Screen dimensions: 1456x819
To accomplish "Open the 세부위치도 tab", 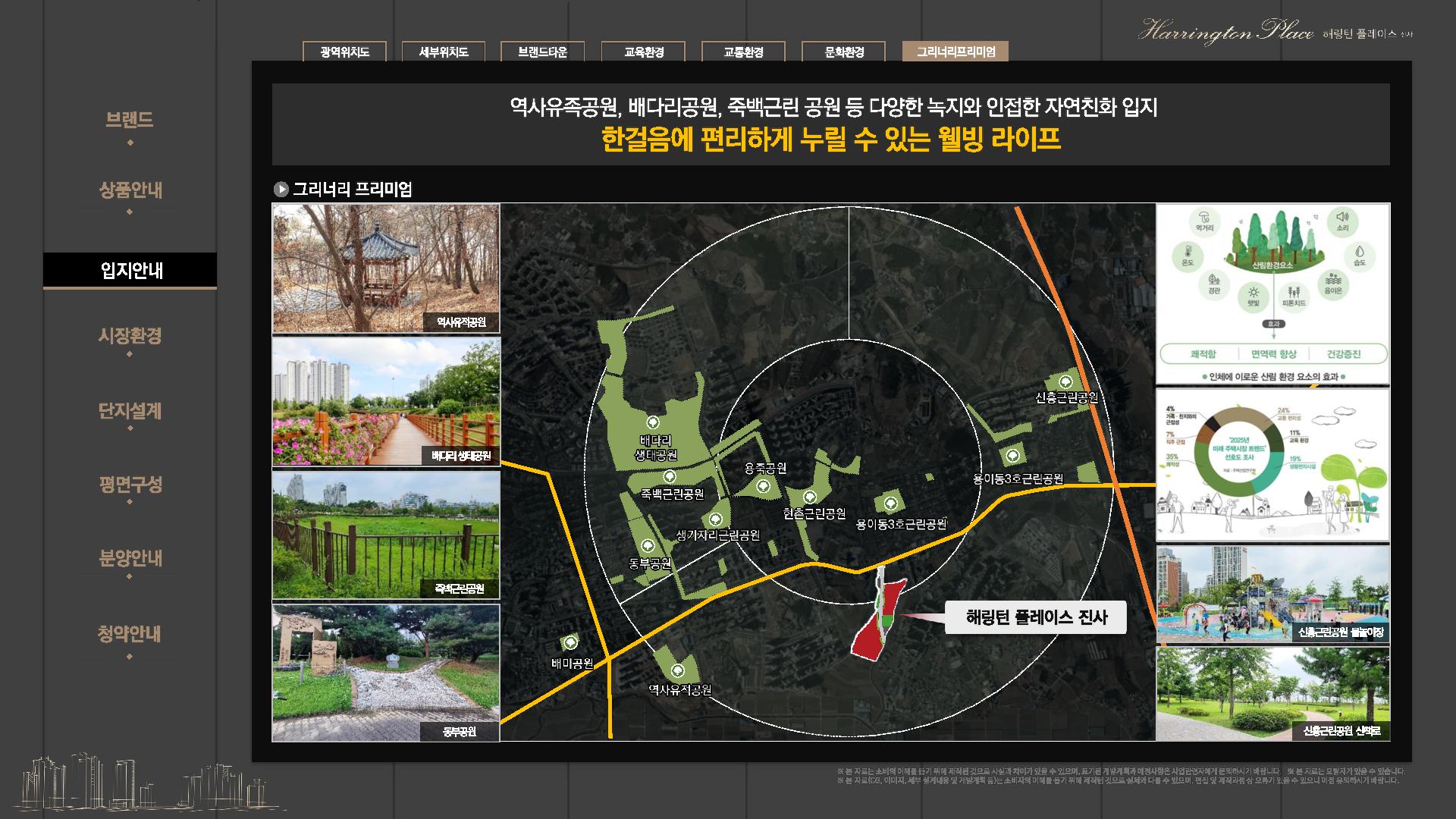I will click(444, 52).
